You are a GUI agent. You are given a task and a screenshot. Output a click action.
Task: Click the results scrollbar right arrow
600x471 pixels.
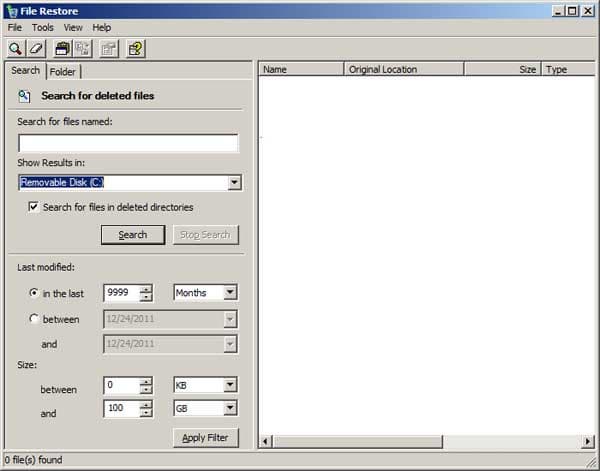point(588,442)
